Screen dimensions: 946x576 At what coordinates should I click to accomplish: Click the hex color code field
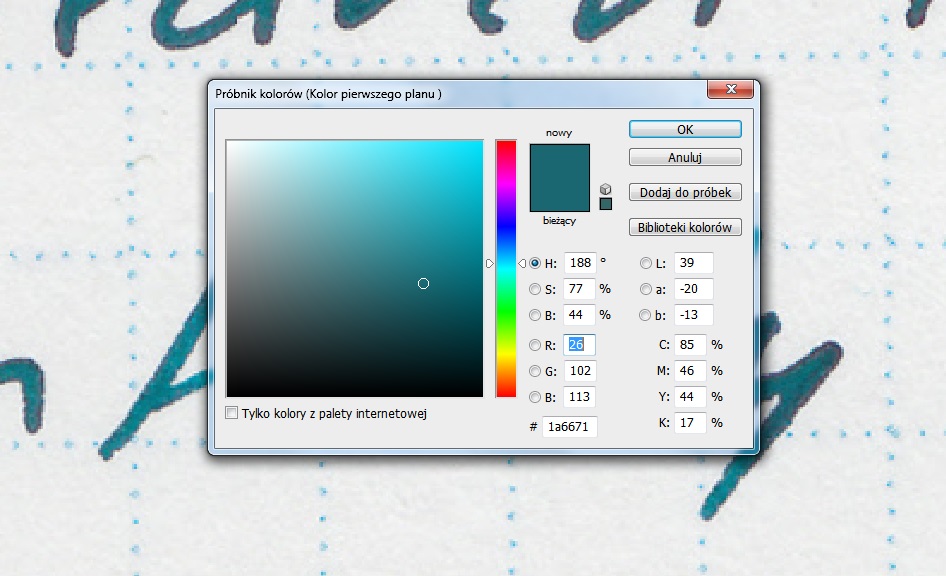click(569, 427)
